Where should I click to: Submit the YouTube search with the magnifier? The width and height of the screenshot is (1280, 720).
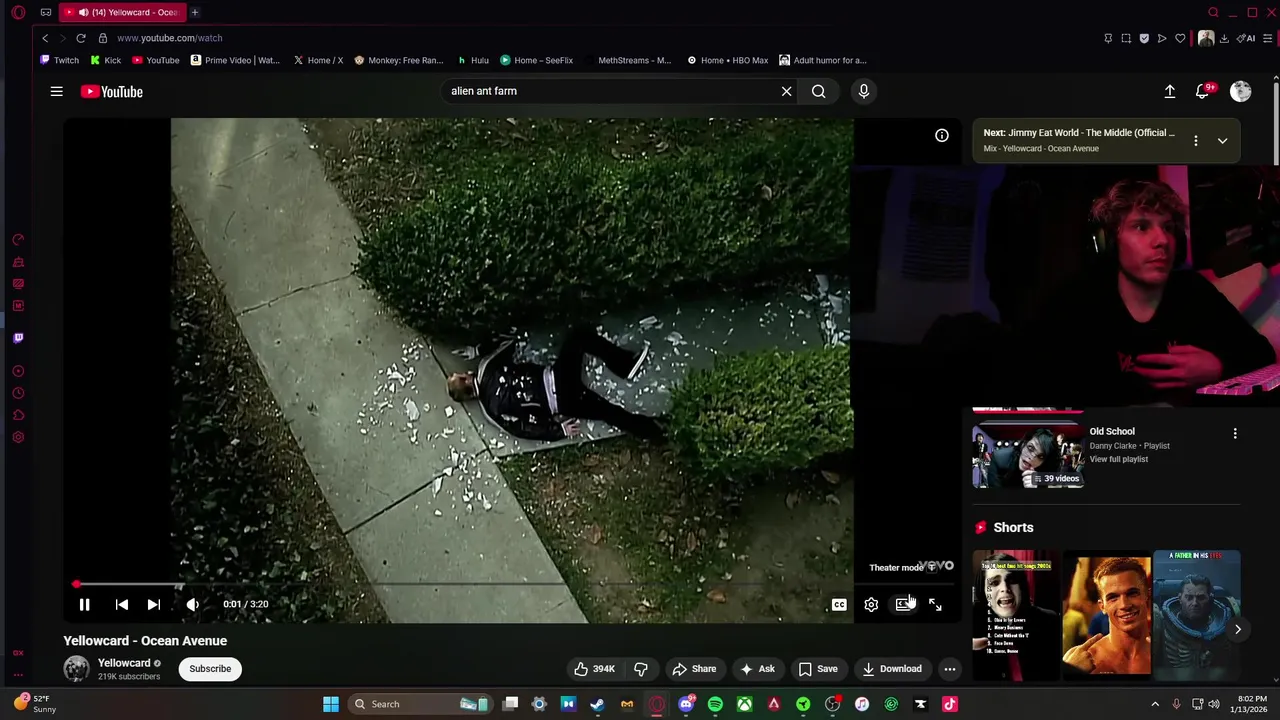819,91
